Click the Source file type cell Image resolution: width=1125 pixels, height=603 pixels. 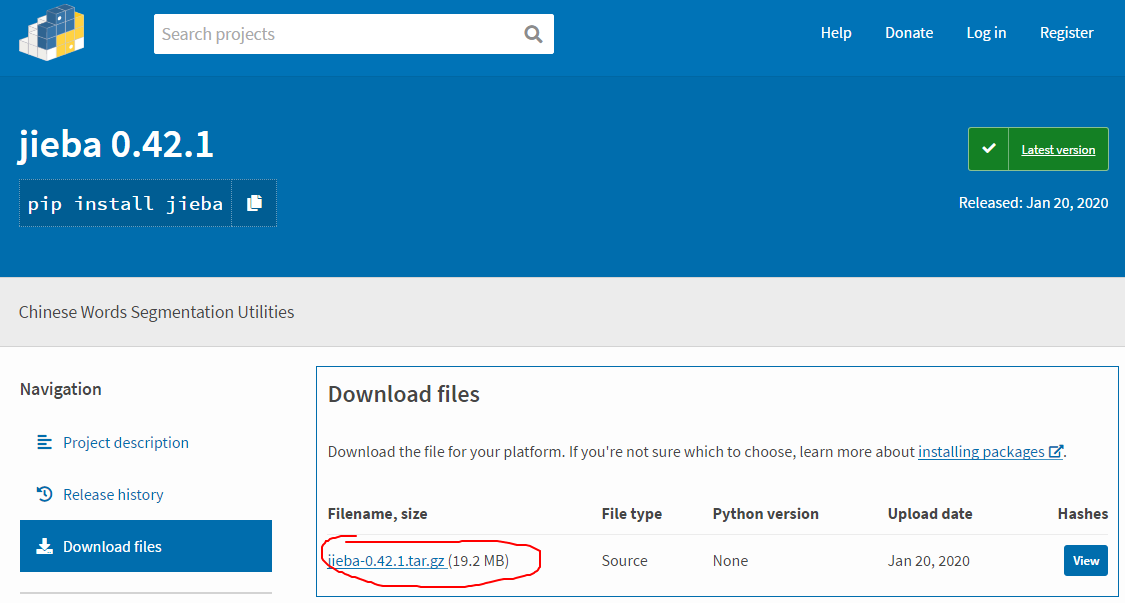(624, 561)
